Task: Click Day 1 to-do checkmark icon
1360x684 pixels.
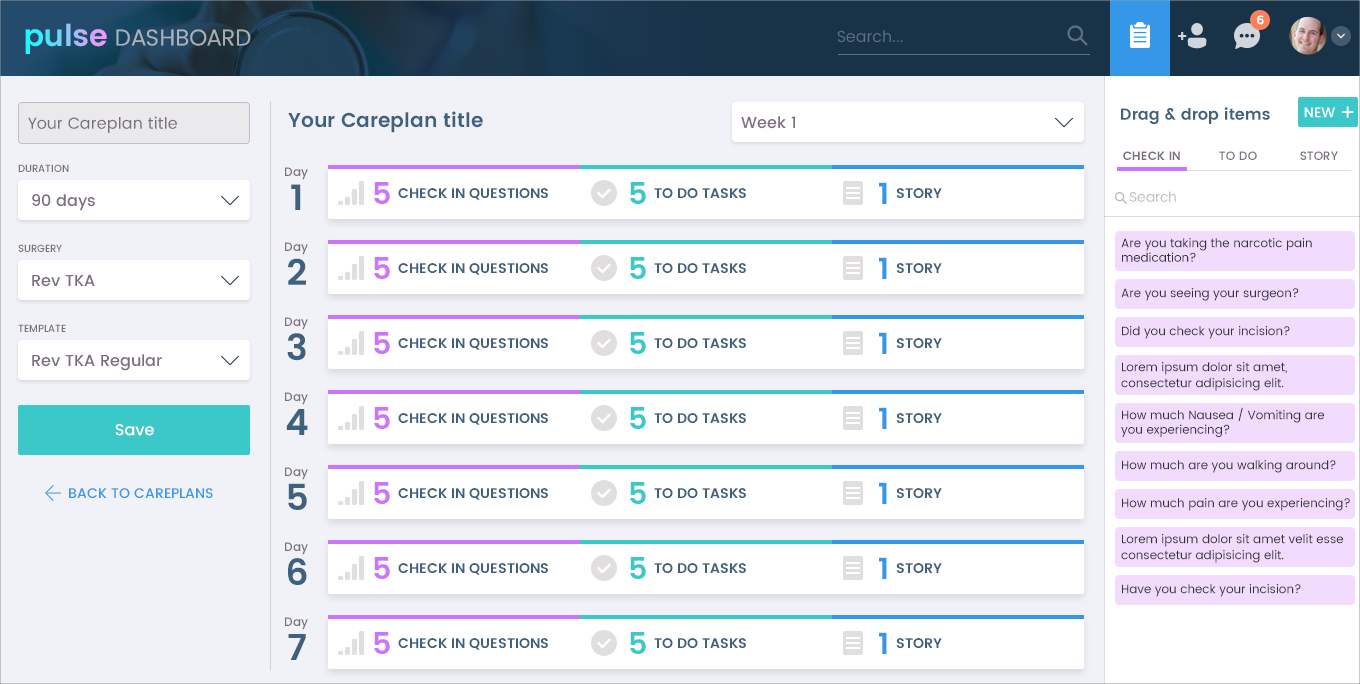Action: pyautogui.click(x=604, y=193)
